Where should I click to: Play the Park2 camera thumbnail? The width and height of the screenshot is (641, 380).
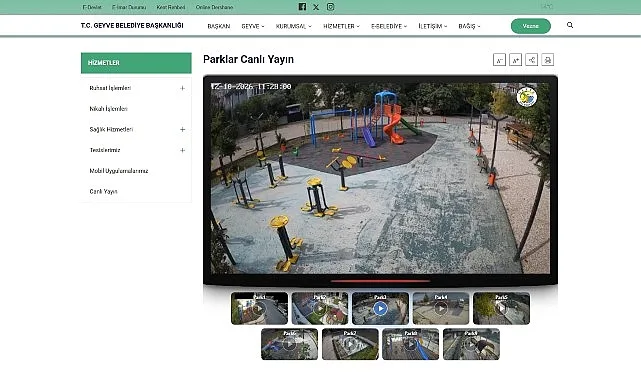(320, 308)
